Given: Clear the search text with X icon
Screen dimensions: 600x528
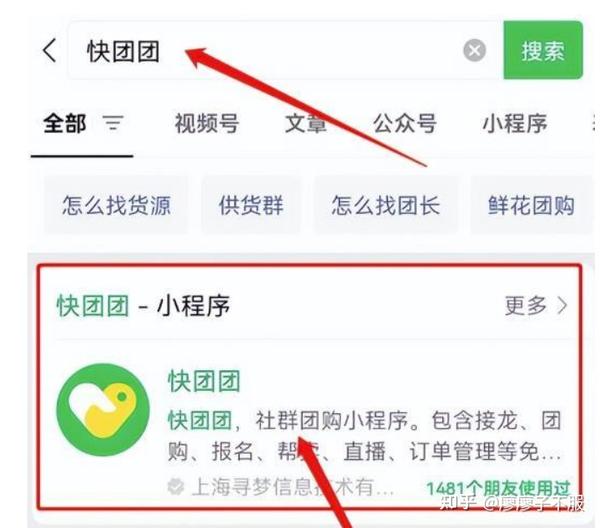Looking at the screenshot, I should [474, 50].
